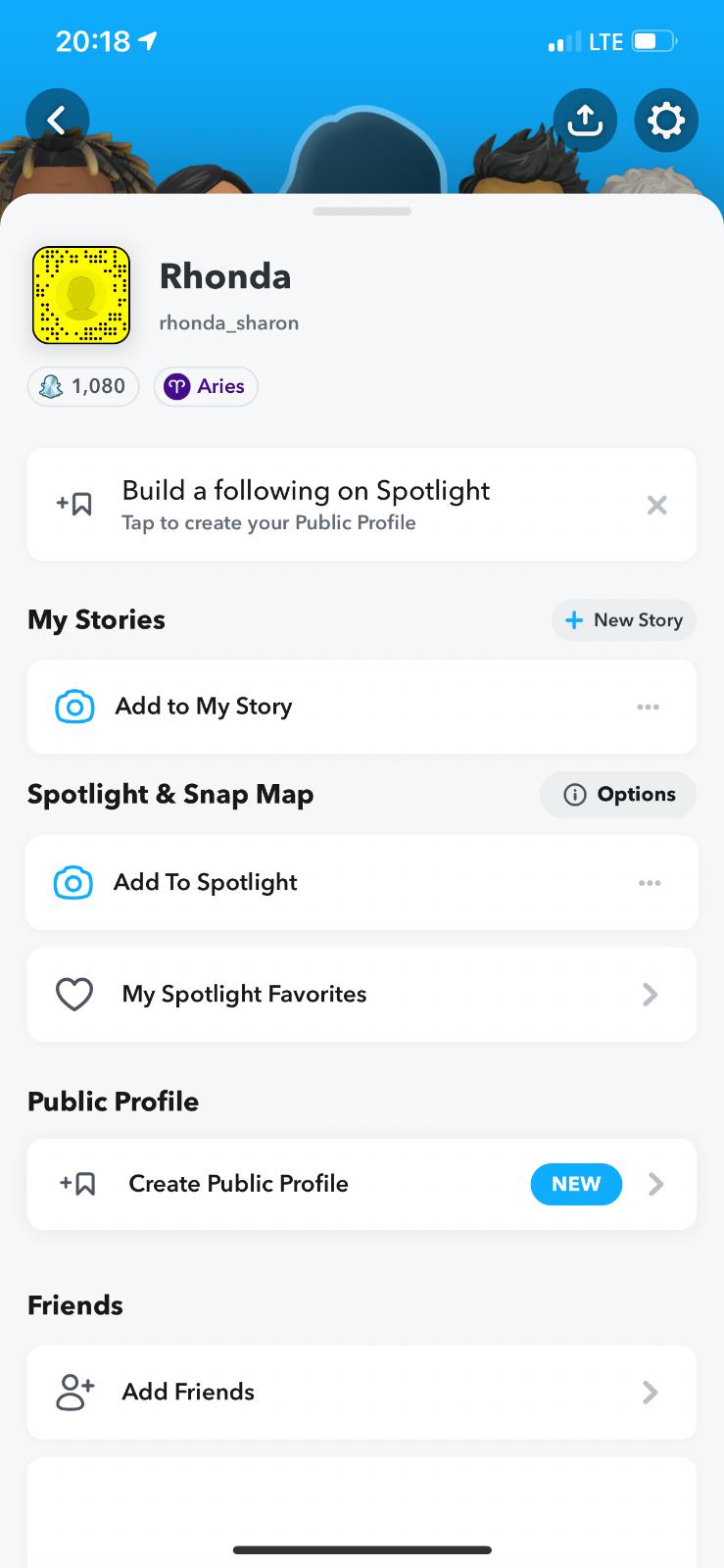Tap the Add To Spotlight camera icon
Viewport: 724px width, 1568px height.
click(x=73, y=883)
